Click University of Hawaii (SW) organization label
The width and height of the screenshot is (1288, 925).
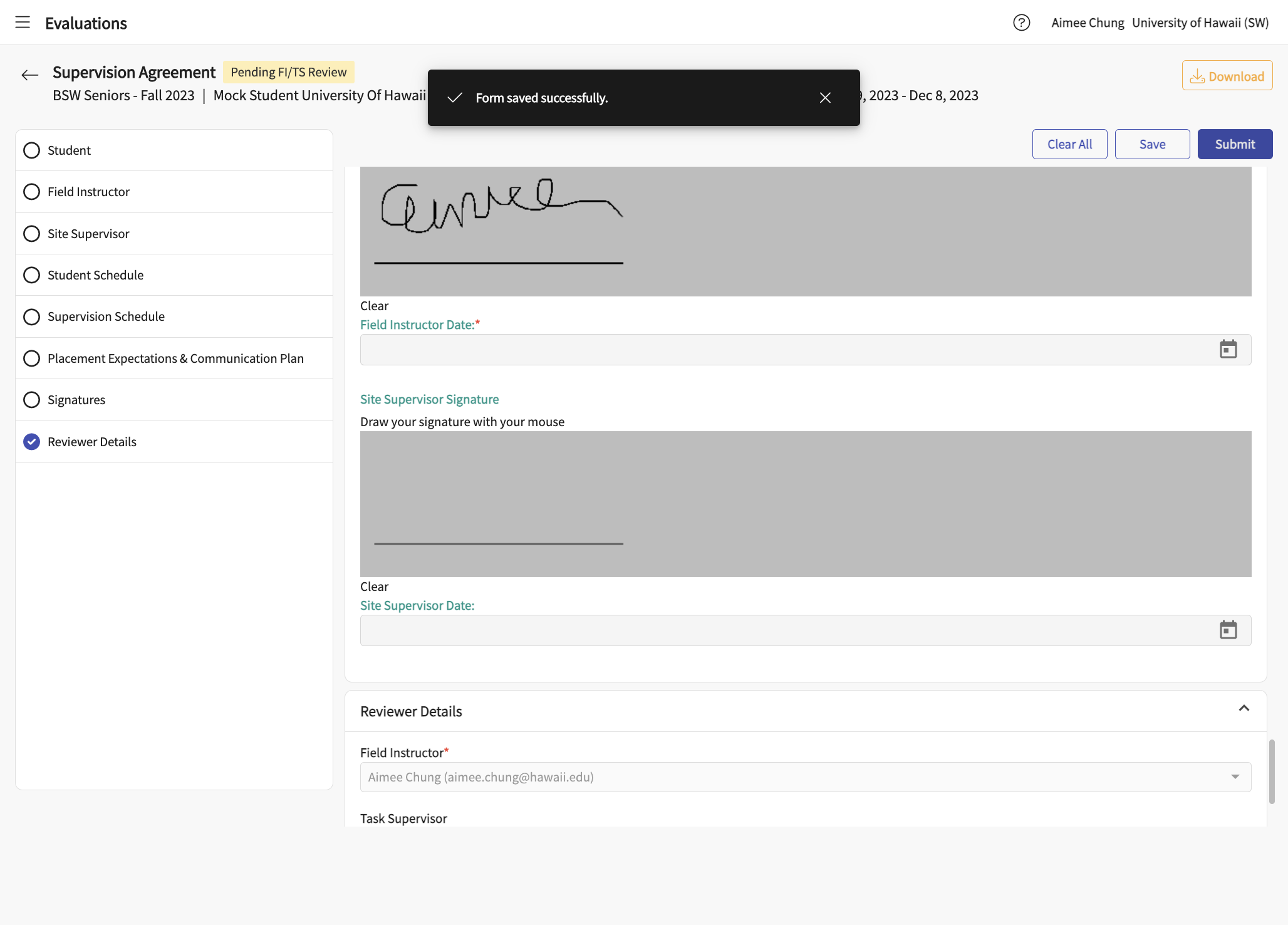tap(1200, 23)
